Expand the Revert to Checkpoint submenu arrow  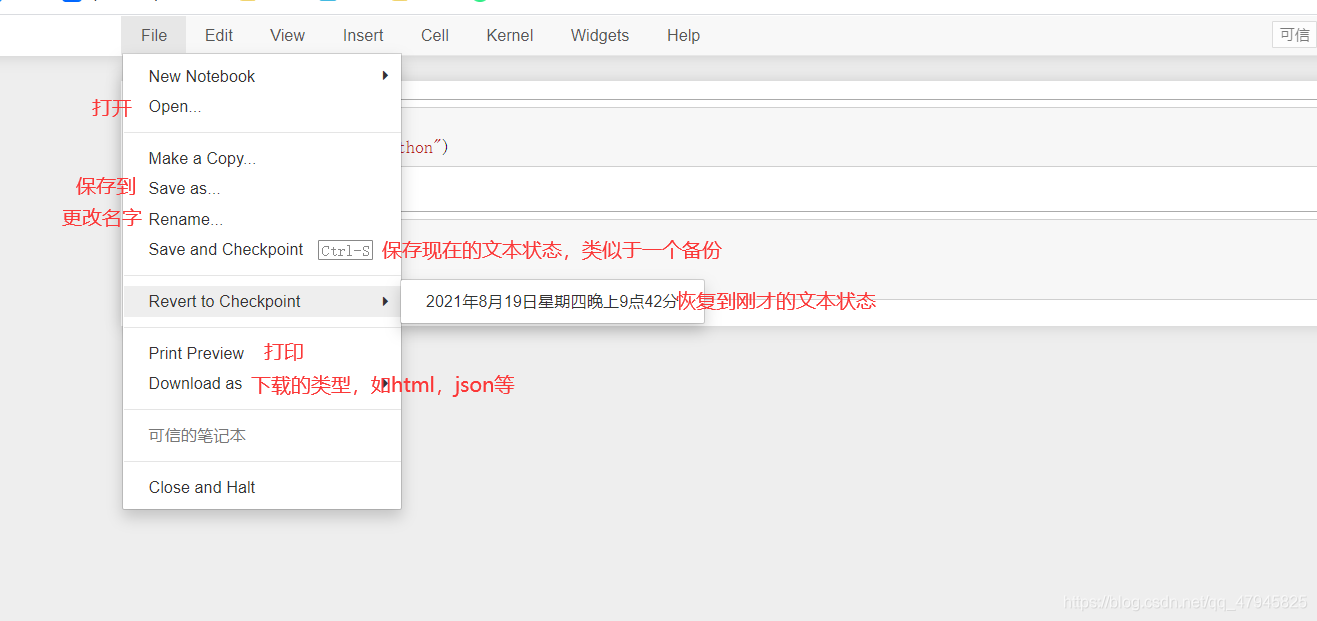385,302
